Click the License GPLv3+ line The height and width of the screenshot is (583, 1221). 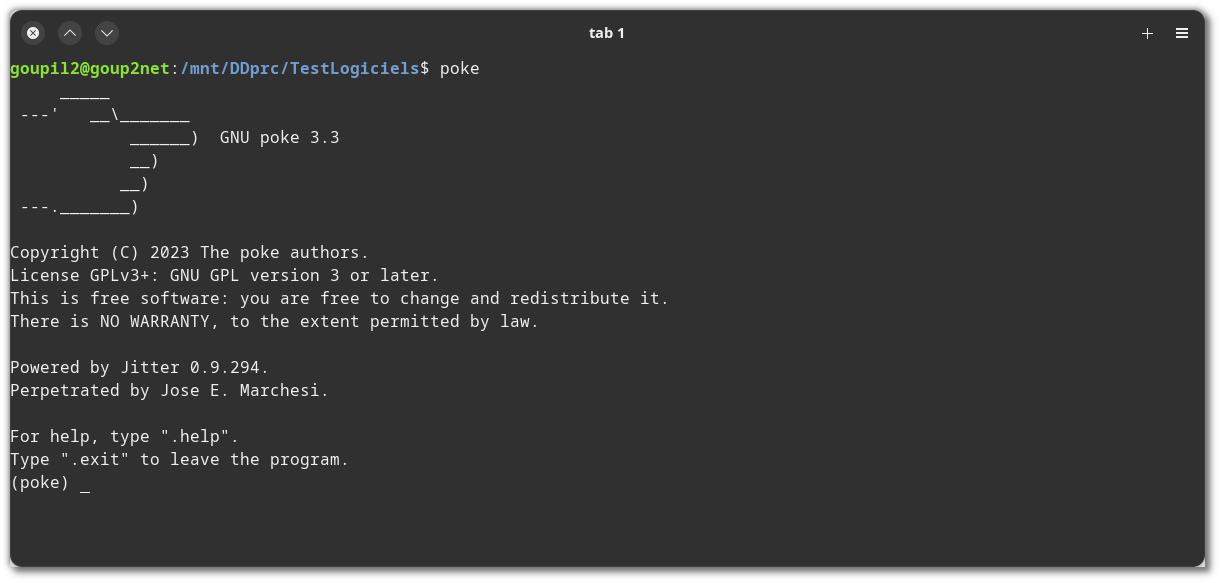[225, 276]
